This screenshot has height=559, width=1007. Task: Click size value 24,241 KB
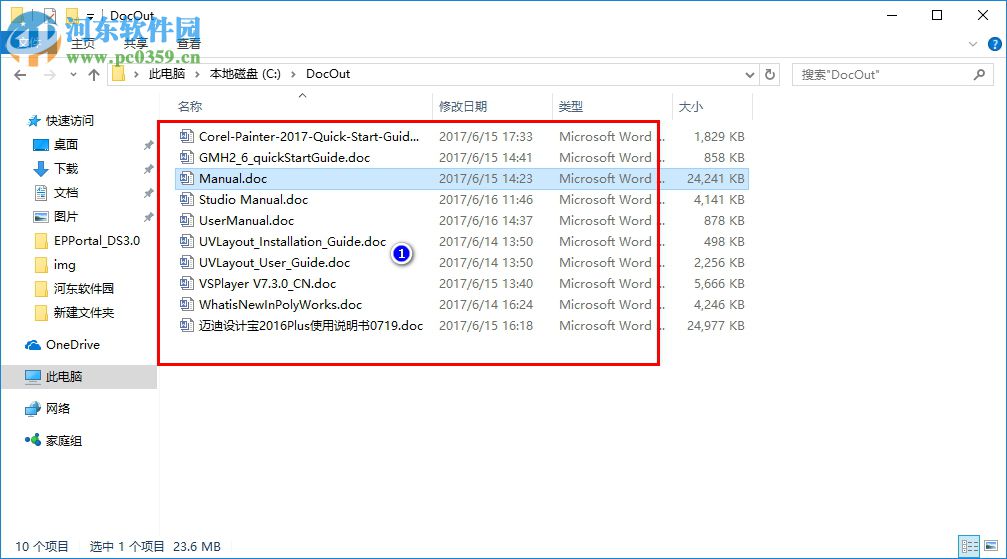[715, 179]
